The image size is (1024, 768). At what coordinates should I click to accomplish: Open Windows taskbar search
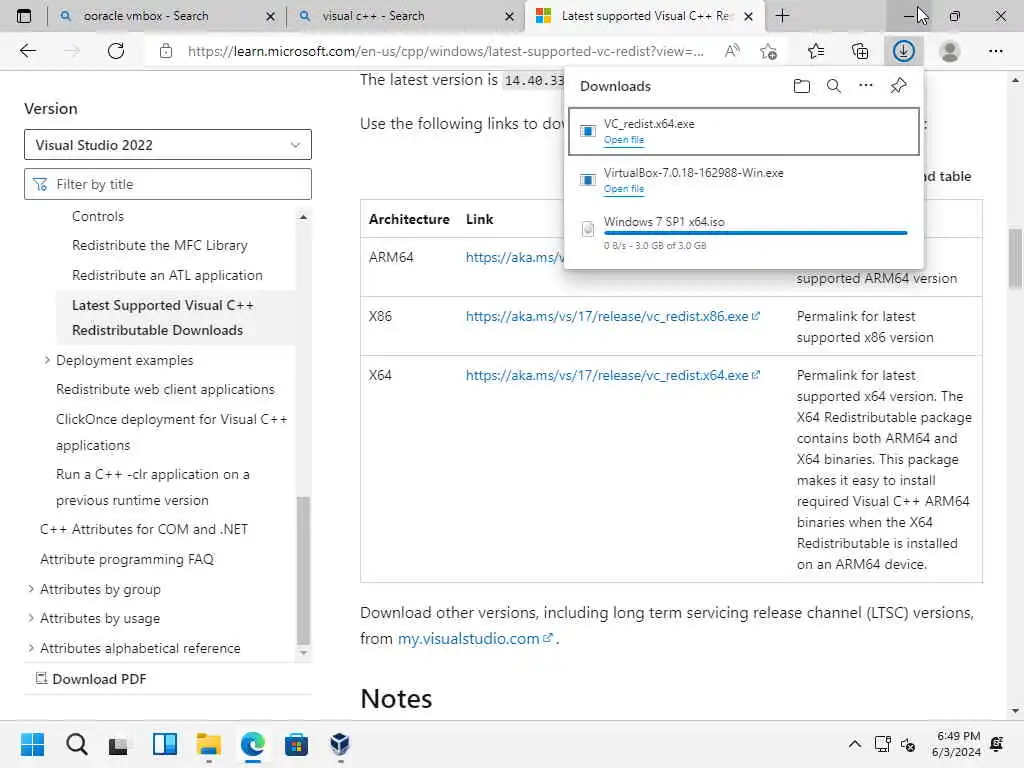pyautogui.click(x=76, y=744)
